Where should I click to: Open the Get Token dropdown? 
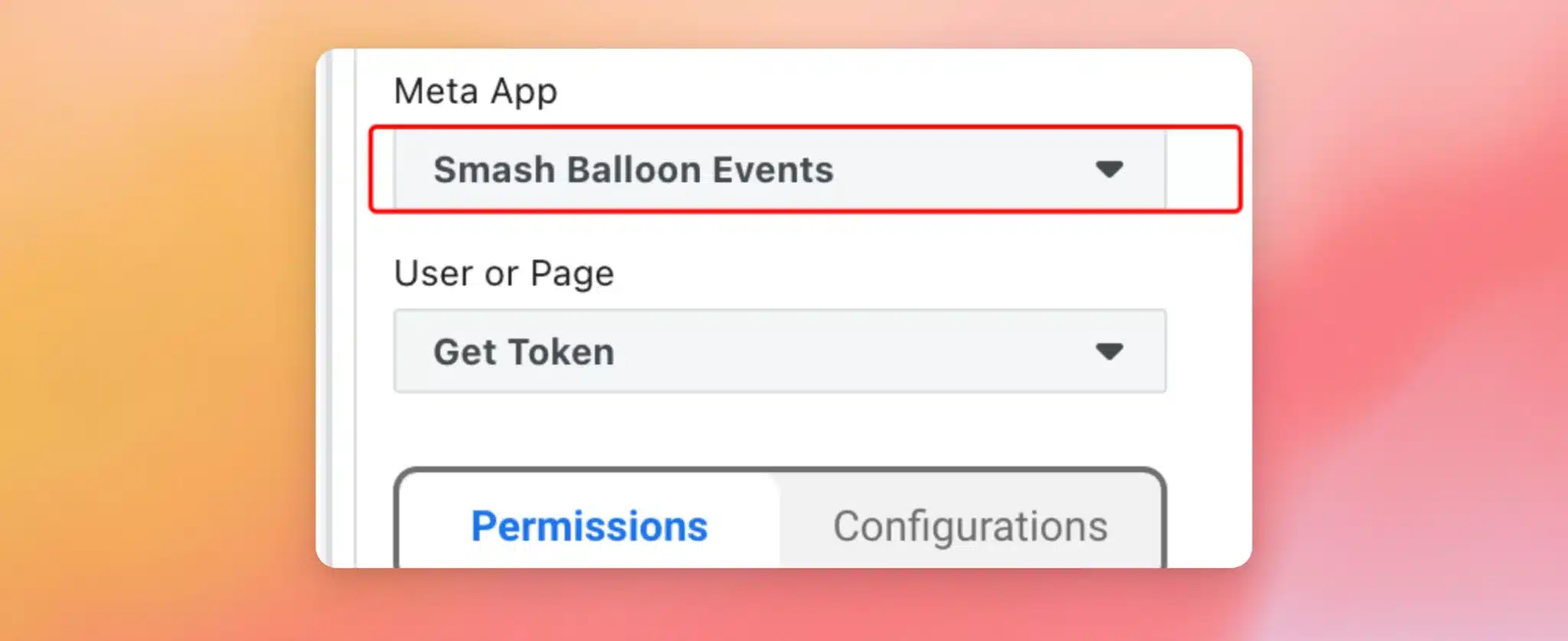779,352
